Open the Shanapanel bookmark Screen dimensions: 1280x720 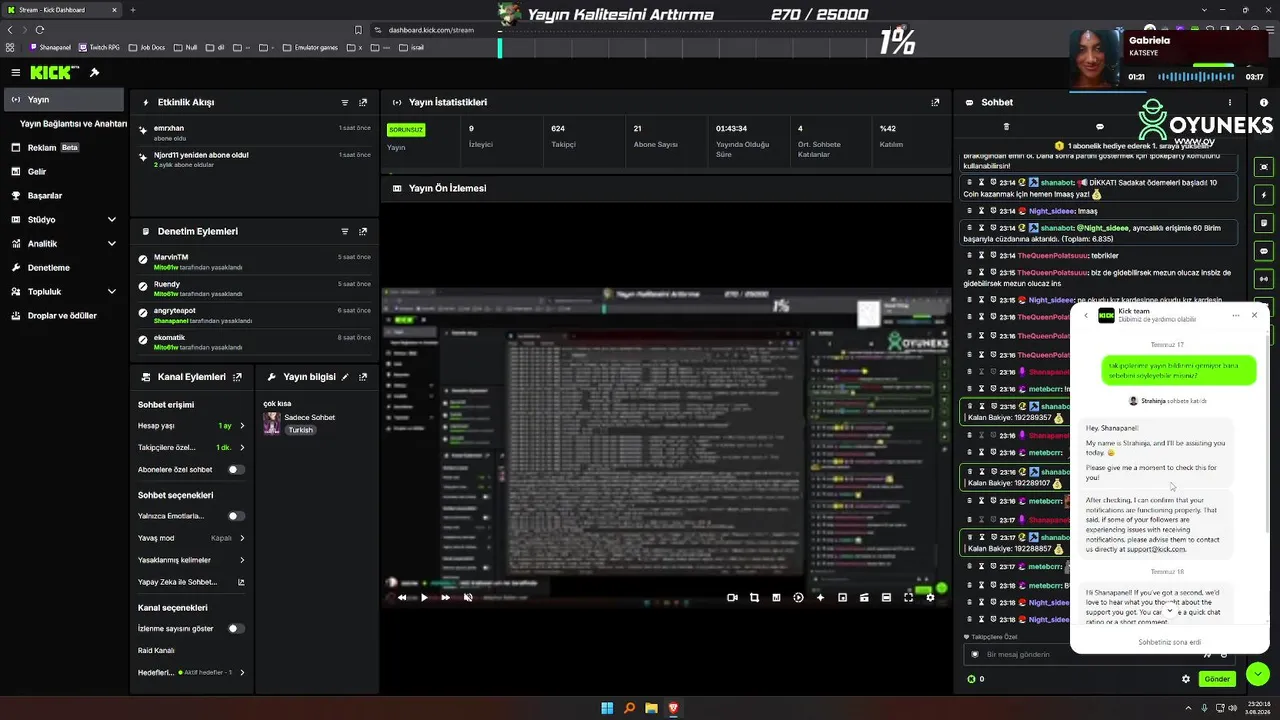(51, 47)
